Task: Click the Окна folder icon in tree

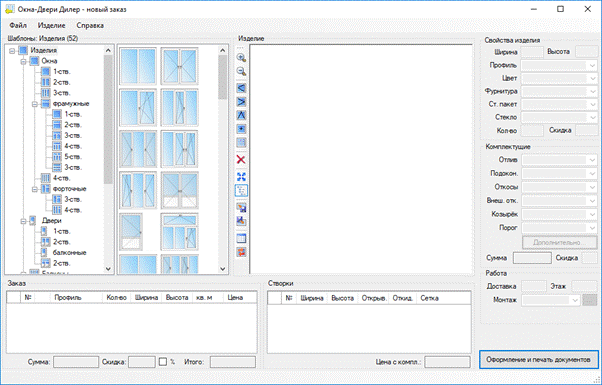Action: pyautogui.click(x=34, y=61)
